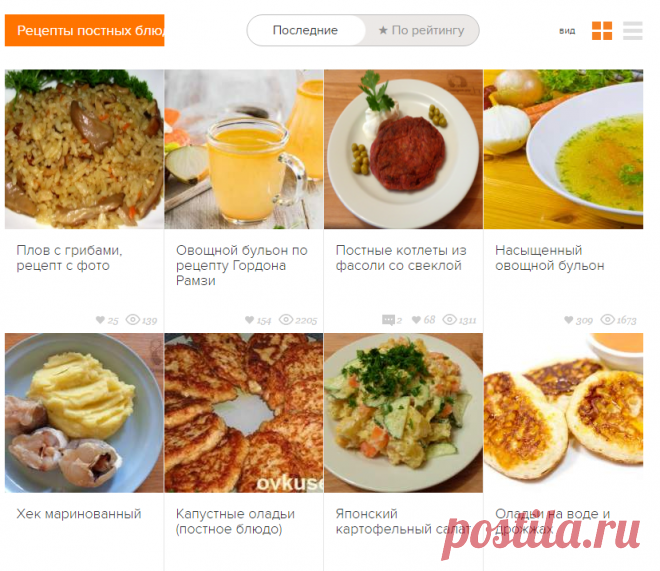This screenshot has height=571, width=660.
Task: Open Овощной бульон по рецепту Гордона Рамзи link
Action: click(242, 266)
